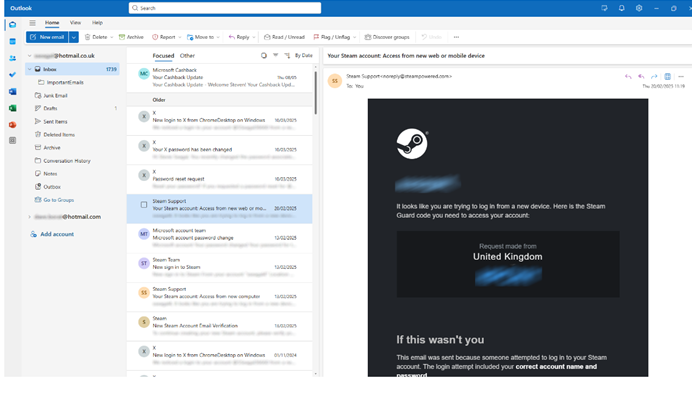Expand the hotmail.com account tree
Viewport: 692px width, 399px height.
[30, 217]
